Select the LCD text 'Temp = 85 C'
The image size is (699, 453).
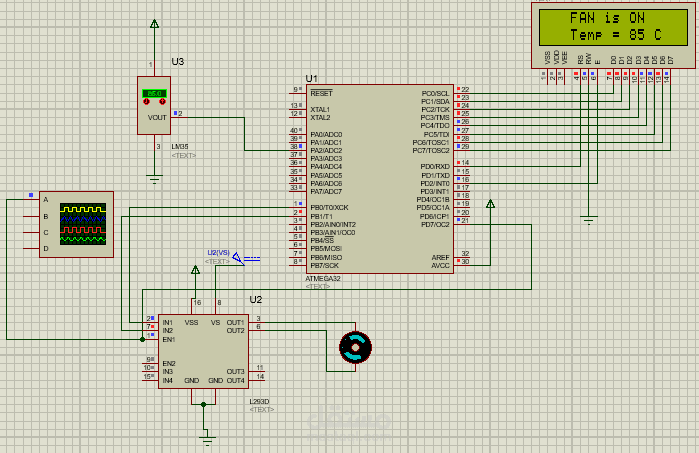[x=616, y=35]
